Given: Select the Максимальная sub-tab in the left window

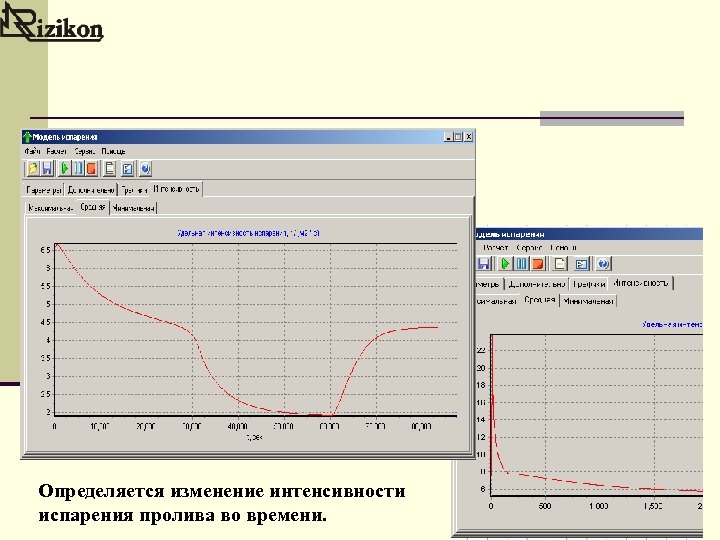Looking at the screenshot, I should (x=51, y=208).
